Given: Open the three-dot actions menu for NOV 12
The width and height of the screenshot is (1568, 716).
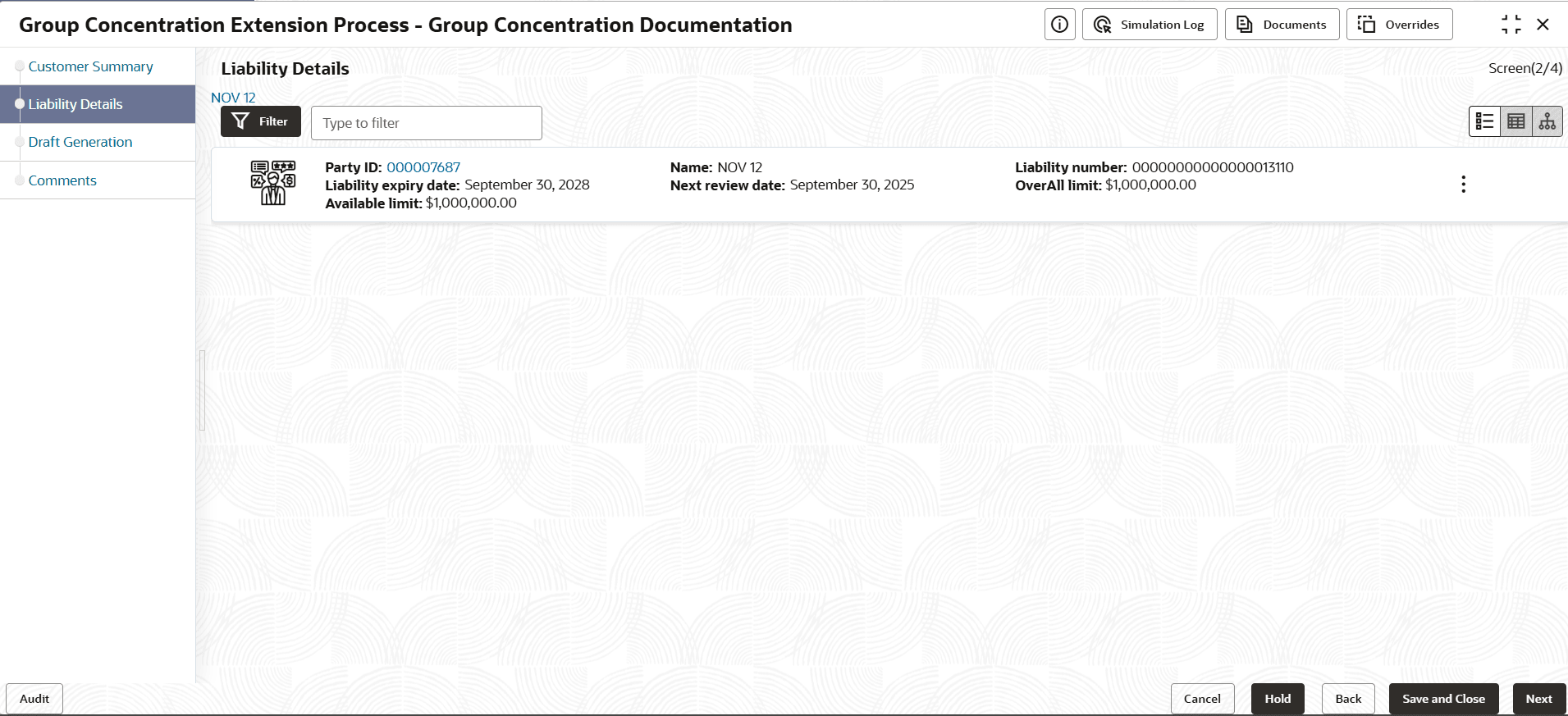Looking at the screenshot, I should (1463, 185).
